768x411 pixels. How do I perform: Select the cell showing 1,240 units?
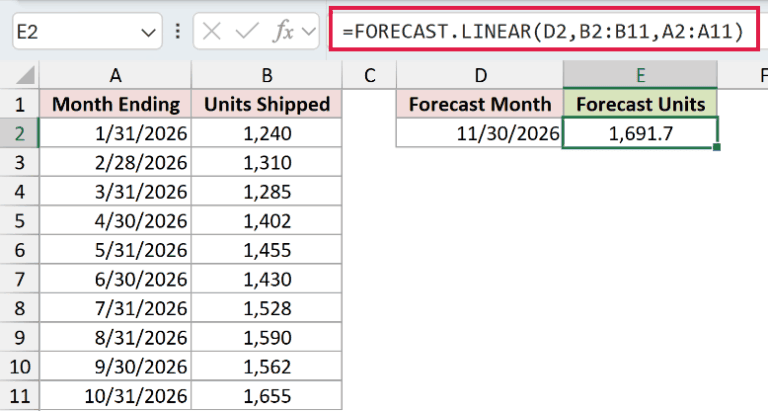point(266,133)
